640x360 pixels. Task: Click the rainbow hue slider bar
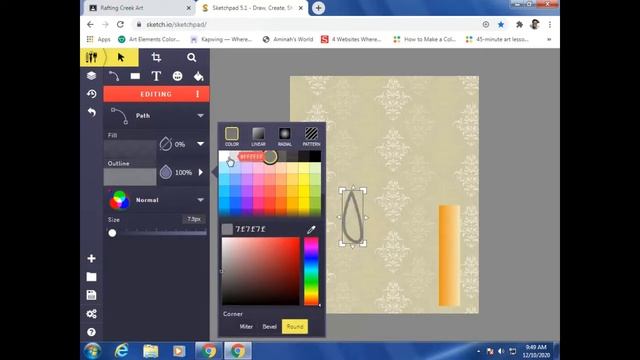pyautogui.click(x=311, y=271)
